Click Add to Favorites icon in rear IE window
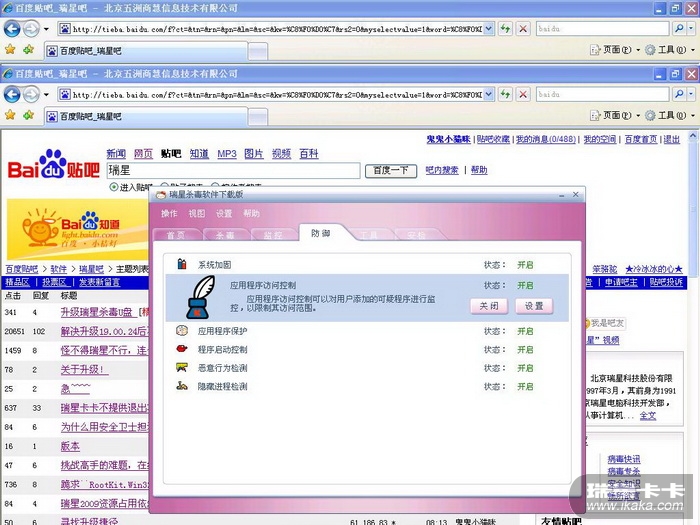This screenshot has width=700, height=525. pos(29,50)
